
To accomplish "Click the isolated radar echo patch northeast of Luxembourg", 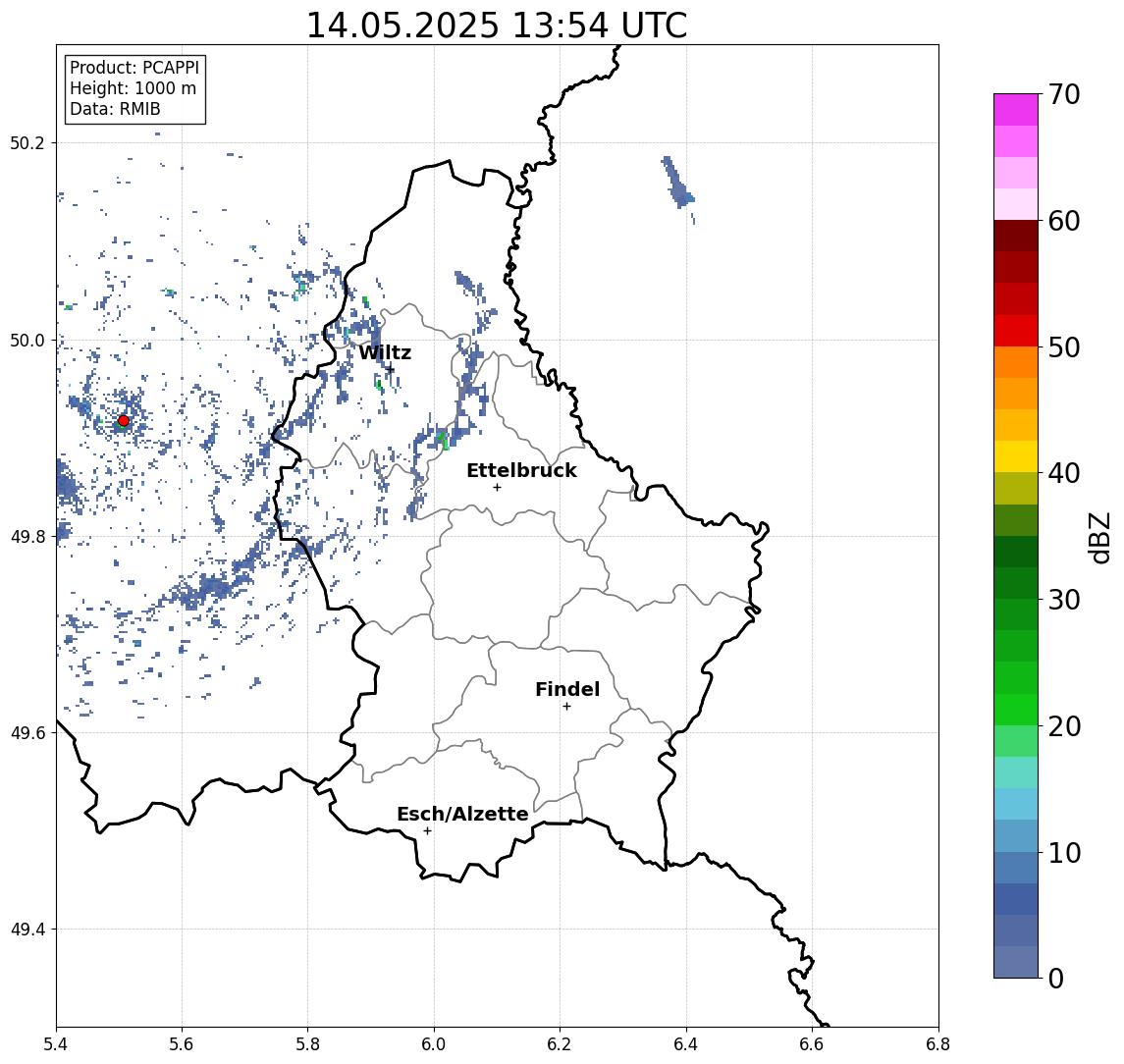I will [x=677, y=184].
